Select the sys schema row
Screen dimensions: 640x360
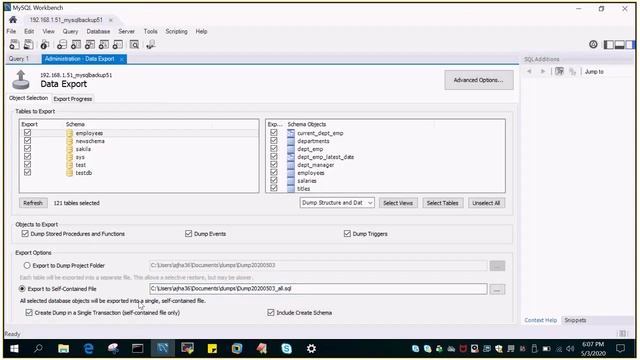pos(139,157)
